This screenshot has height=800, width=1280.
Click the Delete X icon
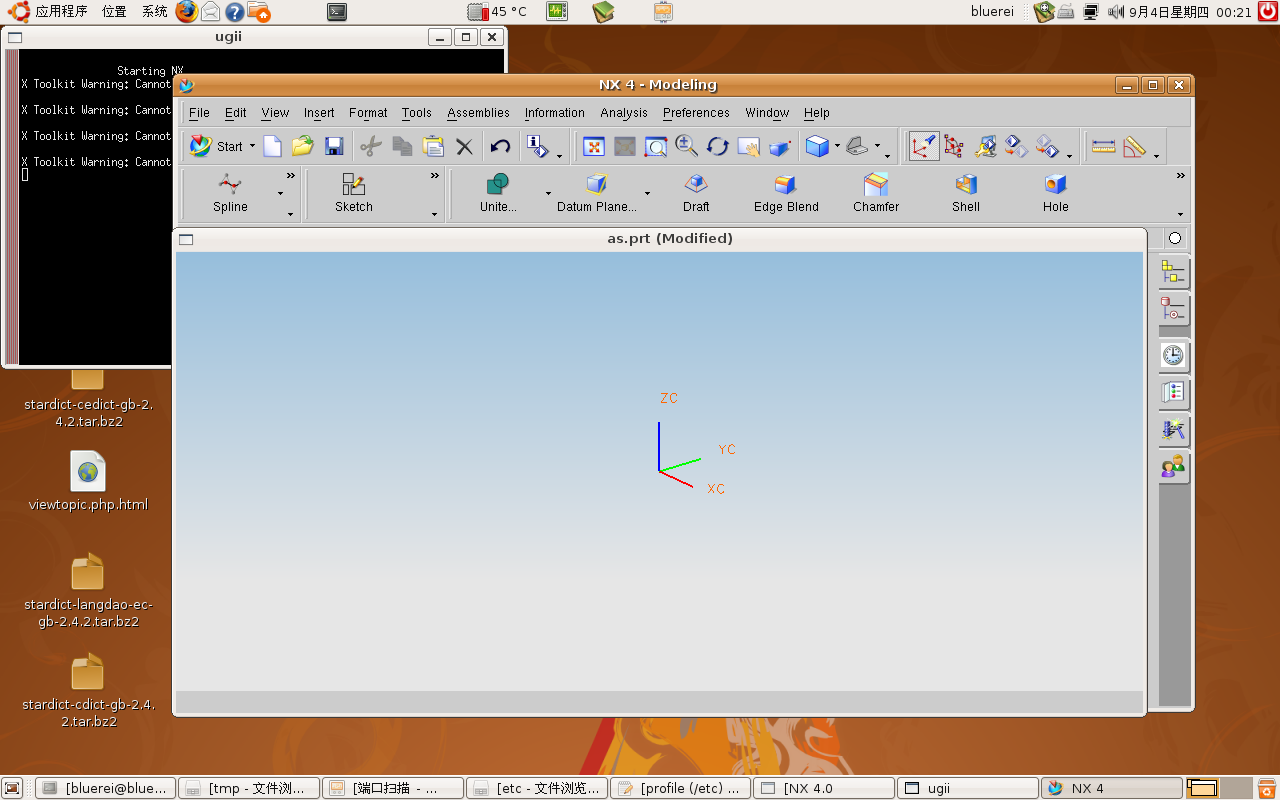[464, 146]
